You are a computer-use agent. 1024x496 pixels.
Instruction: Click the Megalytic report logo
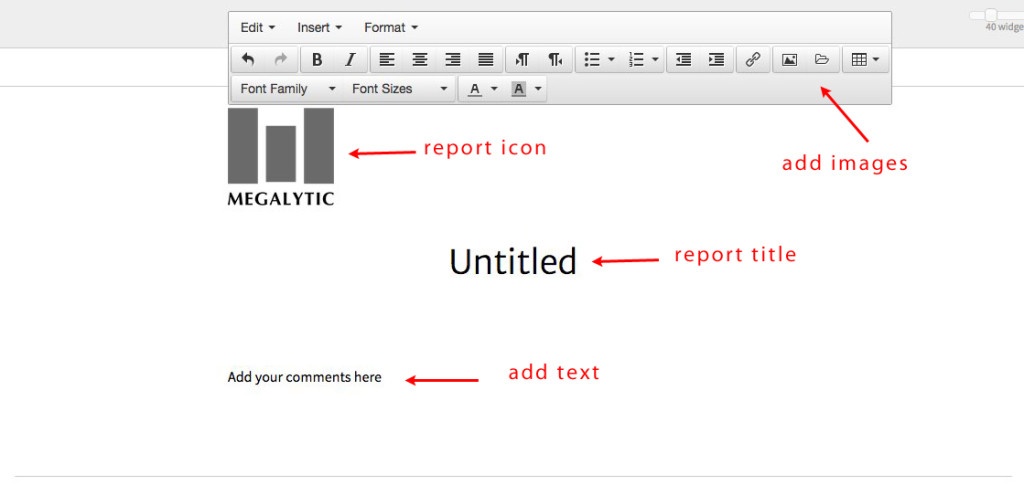pyautogui.click(x=281, y=157)
